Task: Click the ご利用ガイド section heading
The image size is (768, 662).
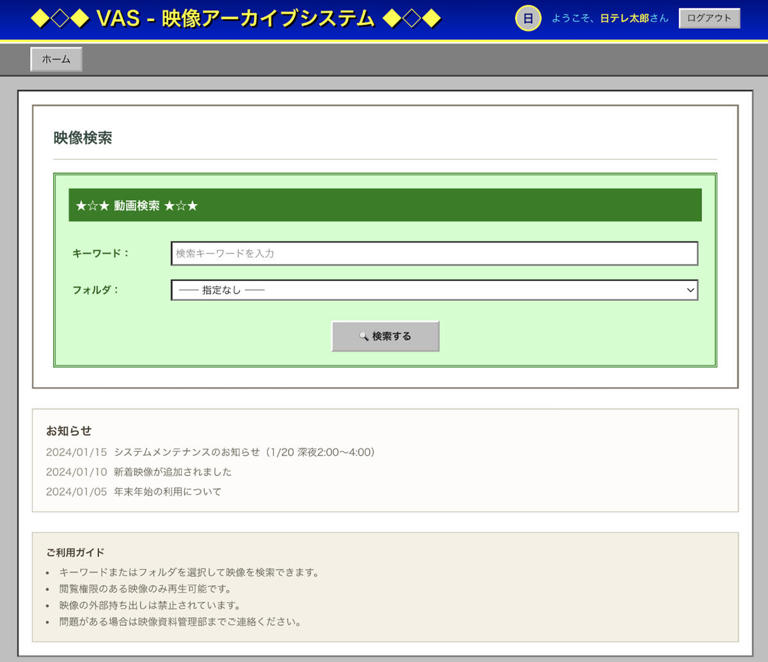Action: point(75,552)
